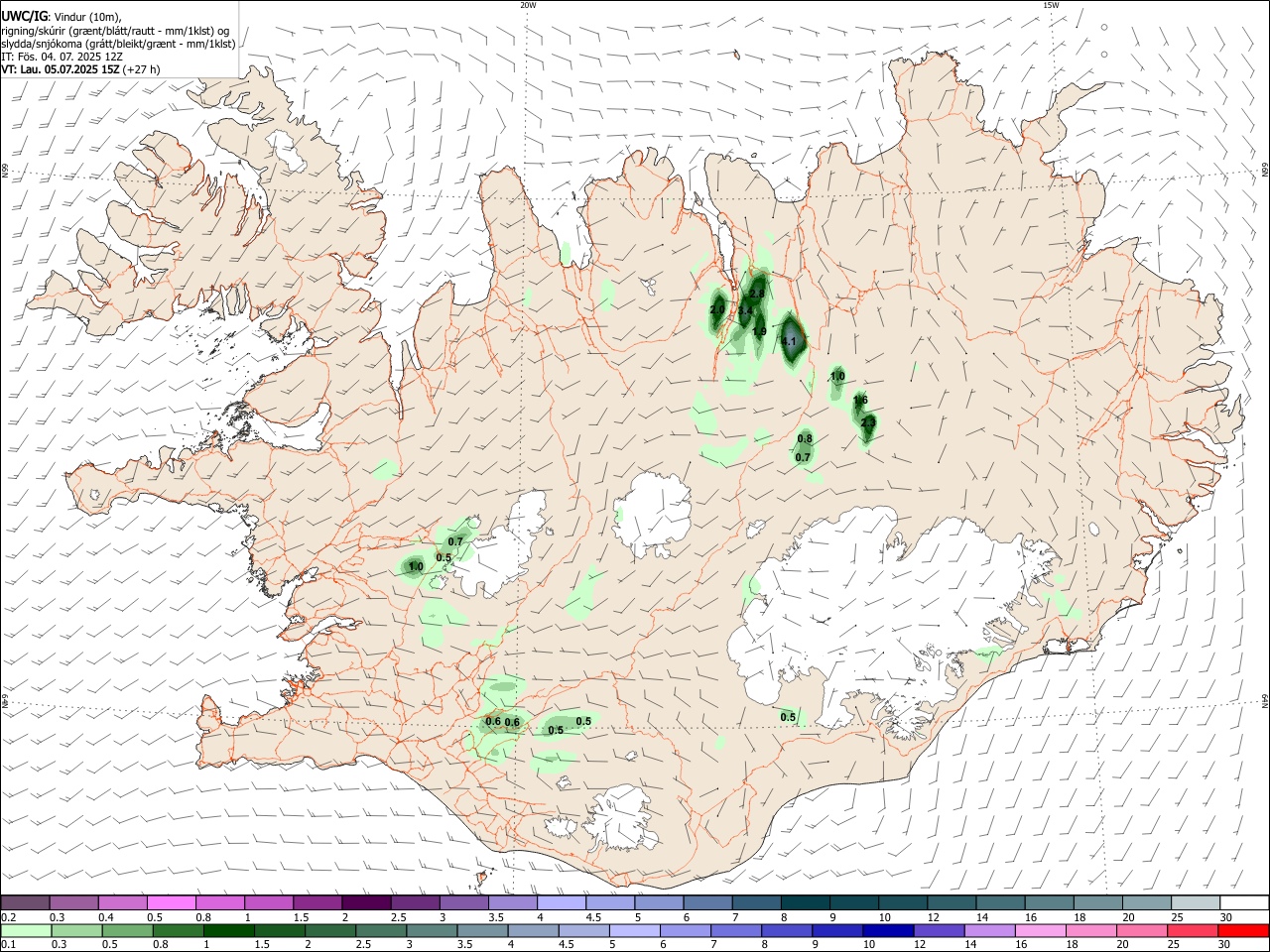Select the 1.9 precipitation value

point(759,331)
